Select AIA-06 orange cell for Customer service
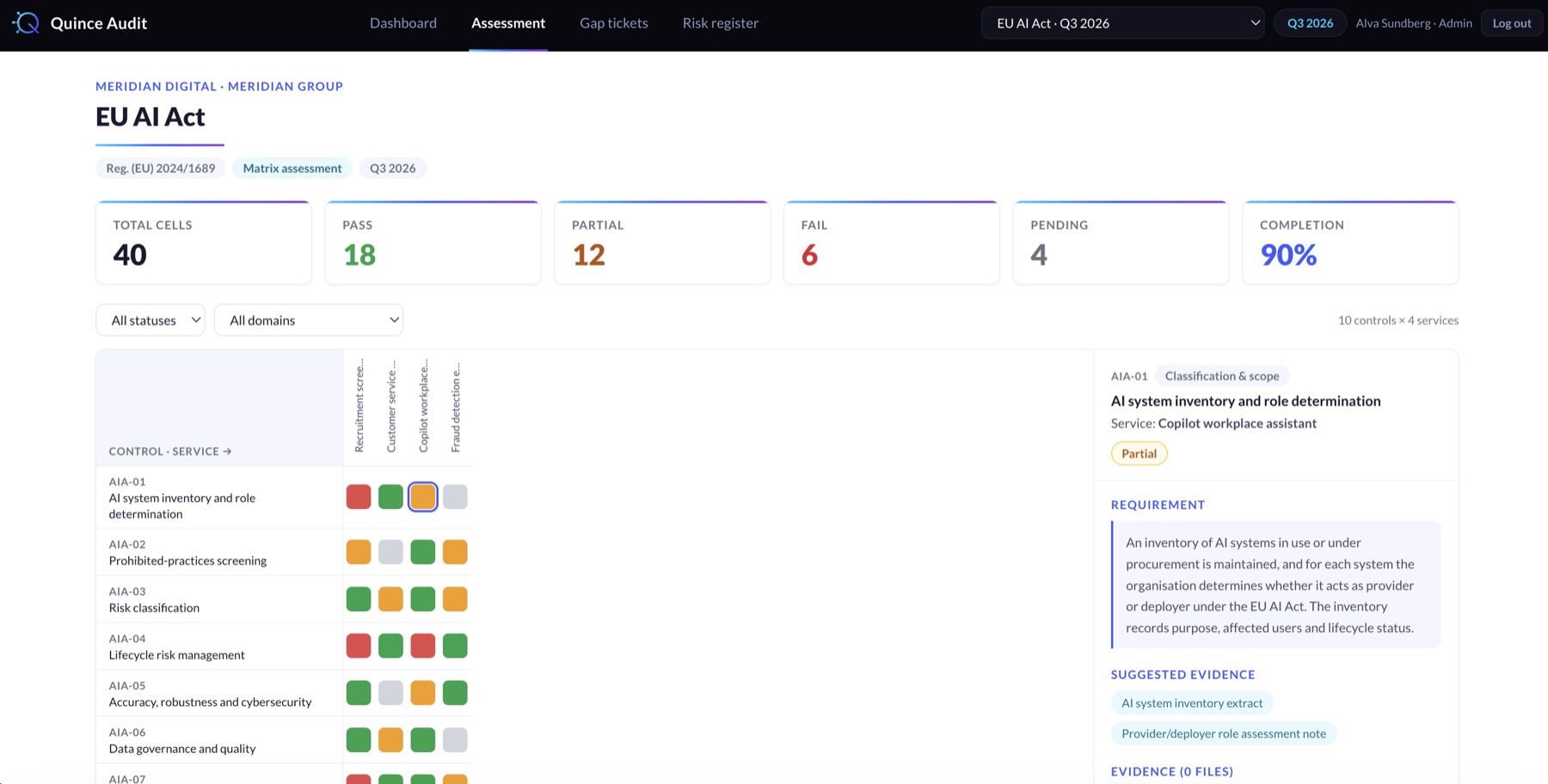This screenshot has height=784, width=1548. pos(390,740)
